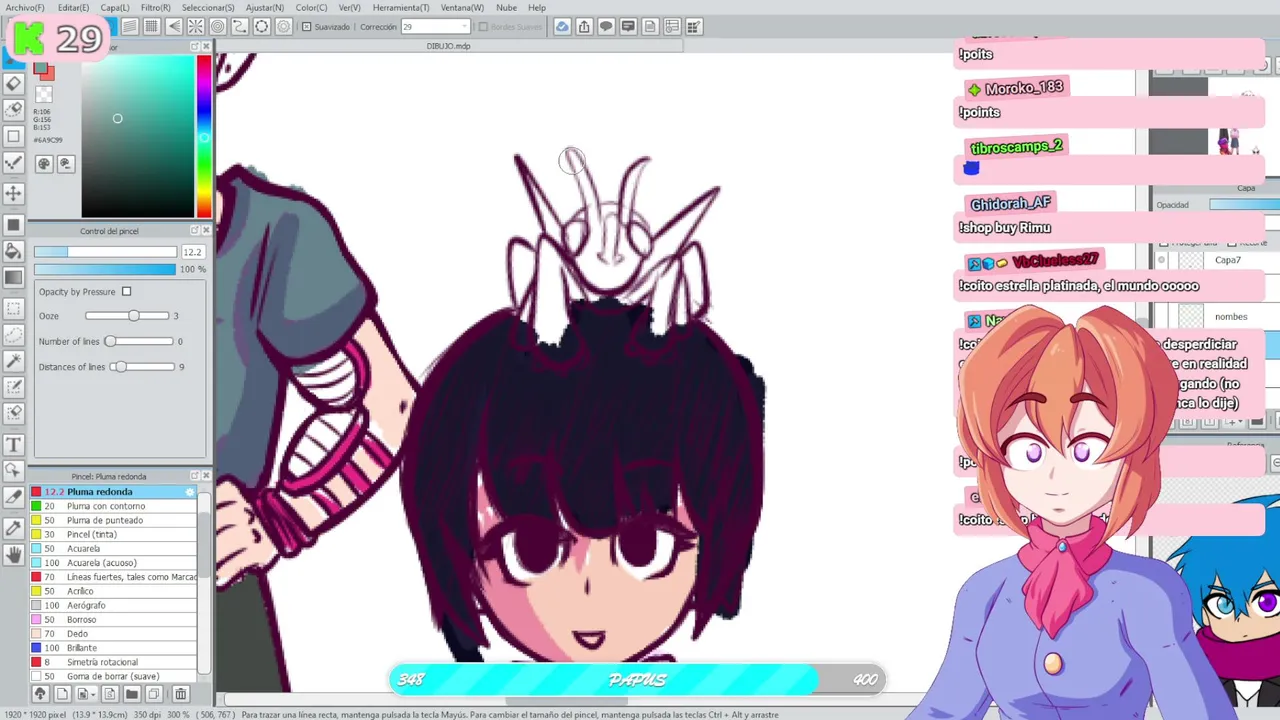1280x720 pixels.
Task: Pick a color in the saturation square
Action: point(138,136)
